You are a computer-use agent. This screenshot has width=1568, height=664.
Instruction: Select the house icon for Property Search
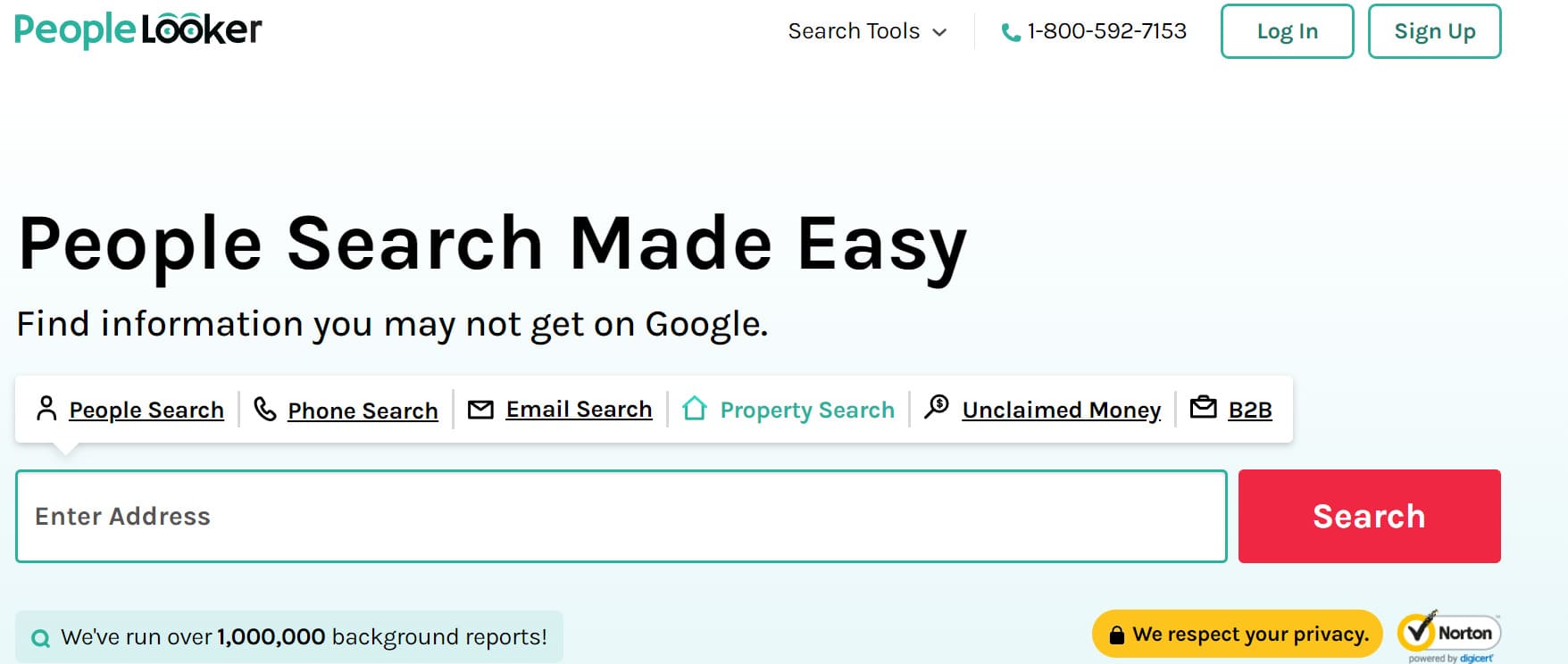point(695,409)
